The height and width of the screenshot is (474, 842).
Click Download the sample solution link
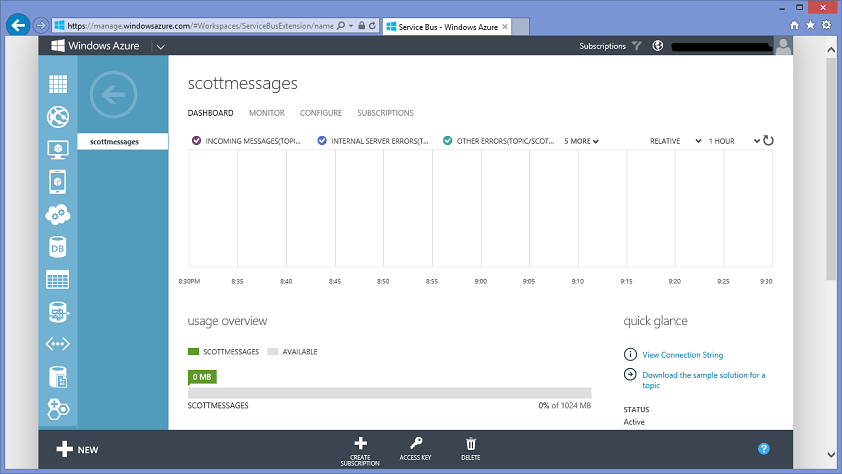(x=703, y=380)
